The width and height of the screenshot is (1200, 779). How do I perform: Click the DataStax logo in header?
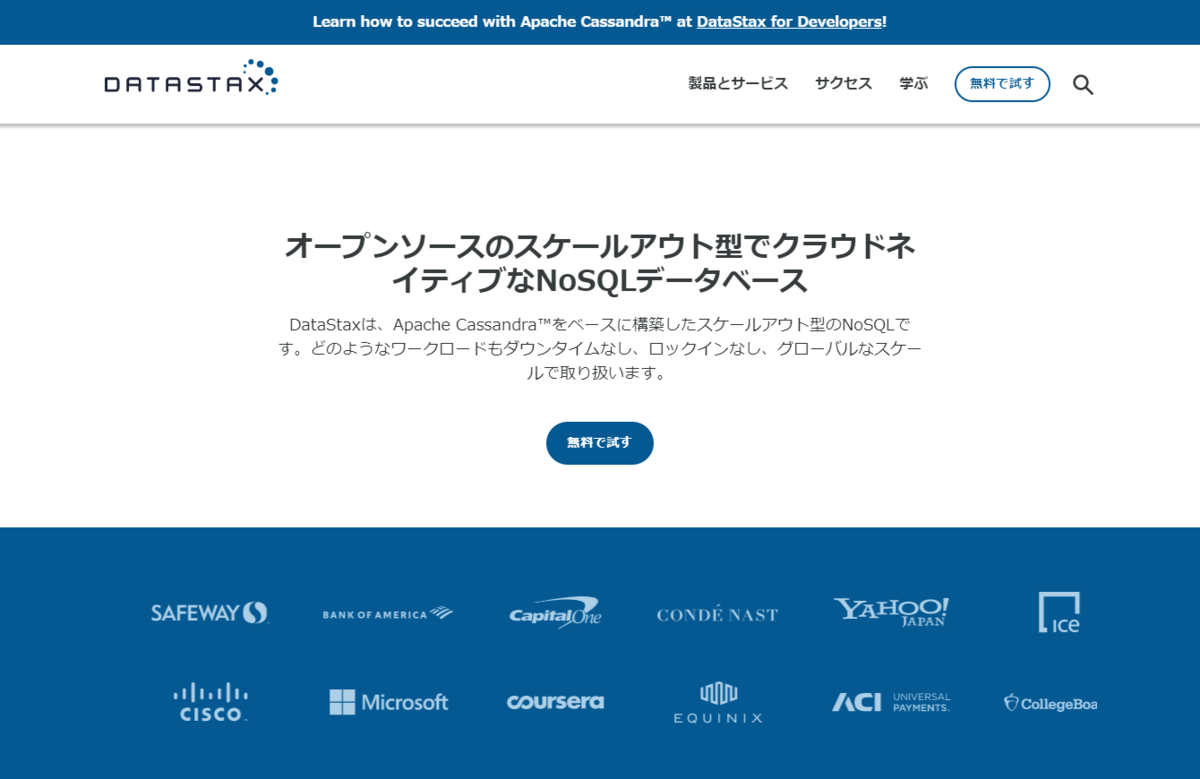point(191,79)
